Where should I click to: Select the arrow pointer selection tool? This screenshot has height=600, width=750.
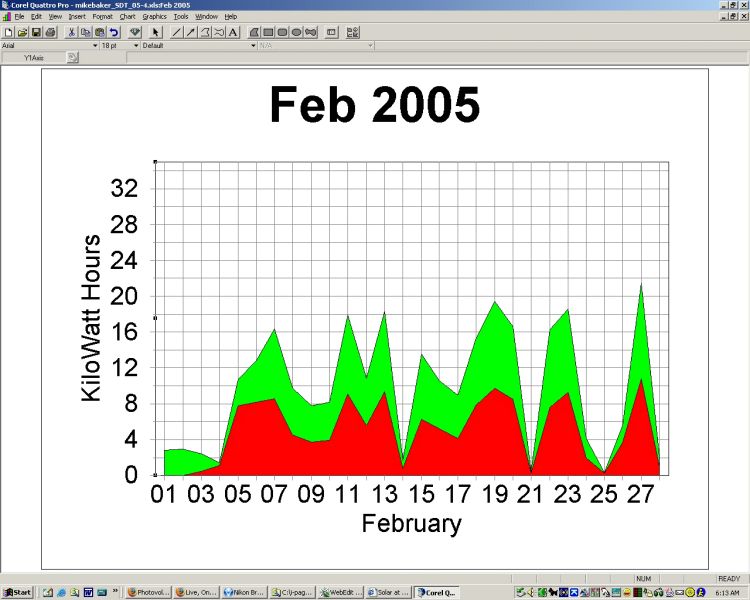156,32
